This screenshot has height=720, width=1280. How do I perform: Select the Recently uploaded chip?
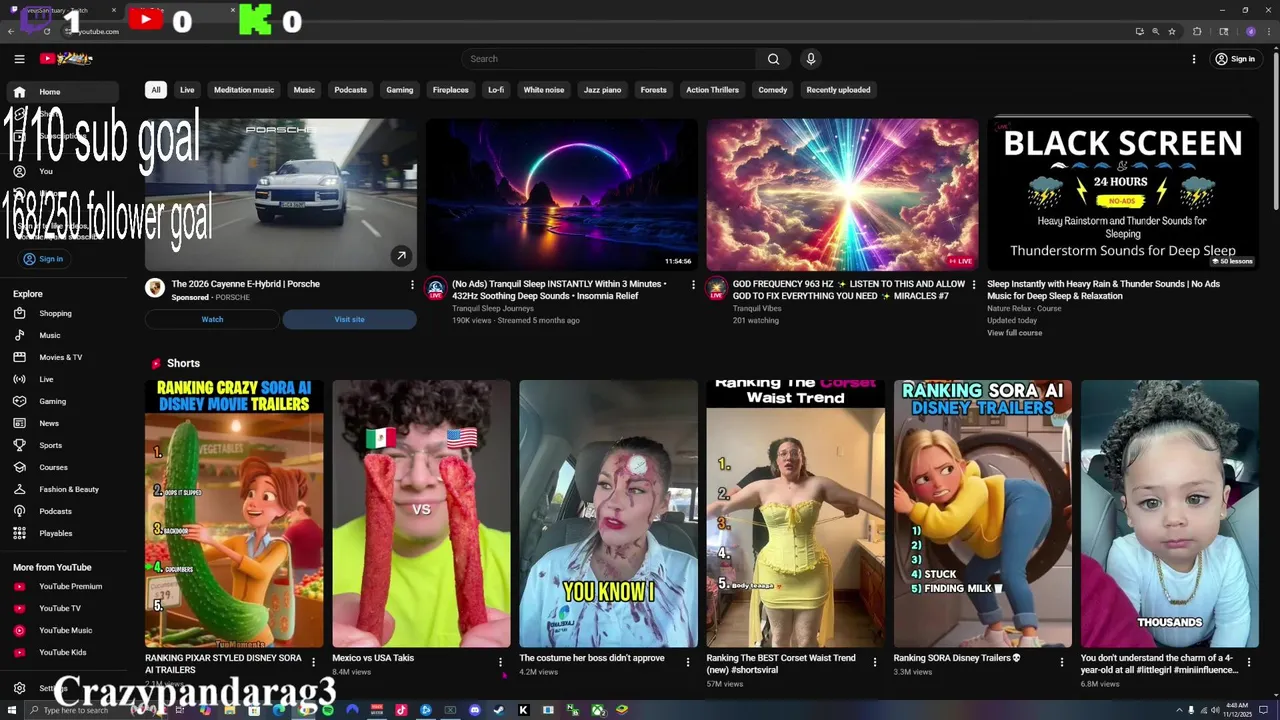point(838,90)
